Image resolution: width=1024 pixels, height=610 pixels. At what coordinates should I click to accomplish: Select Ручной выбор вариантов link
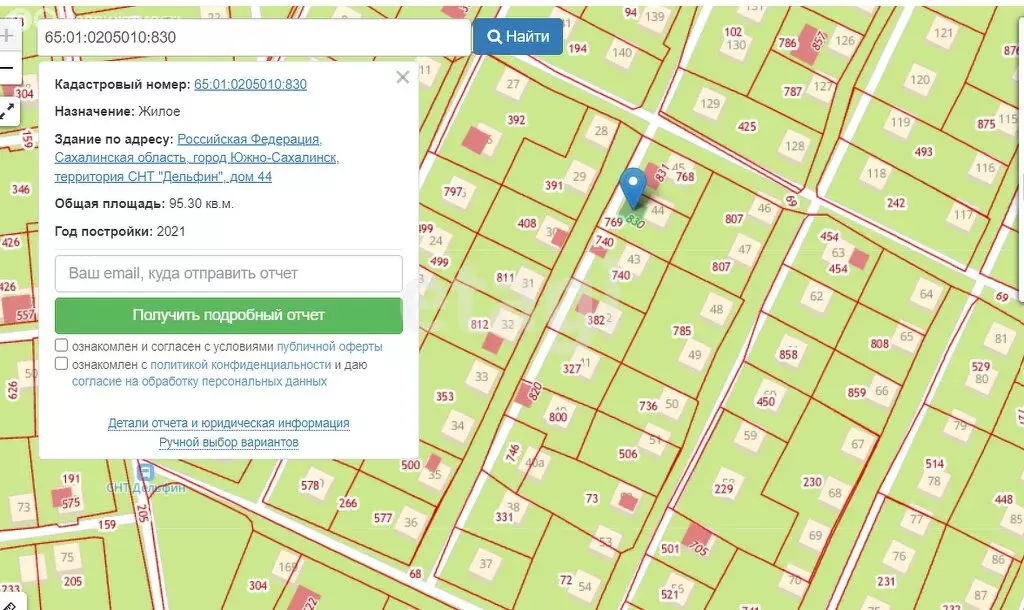[228, 442]
